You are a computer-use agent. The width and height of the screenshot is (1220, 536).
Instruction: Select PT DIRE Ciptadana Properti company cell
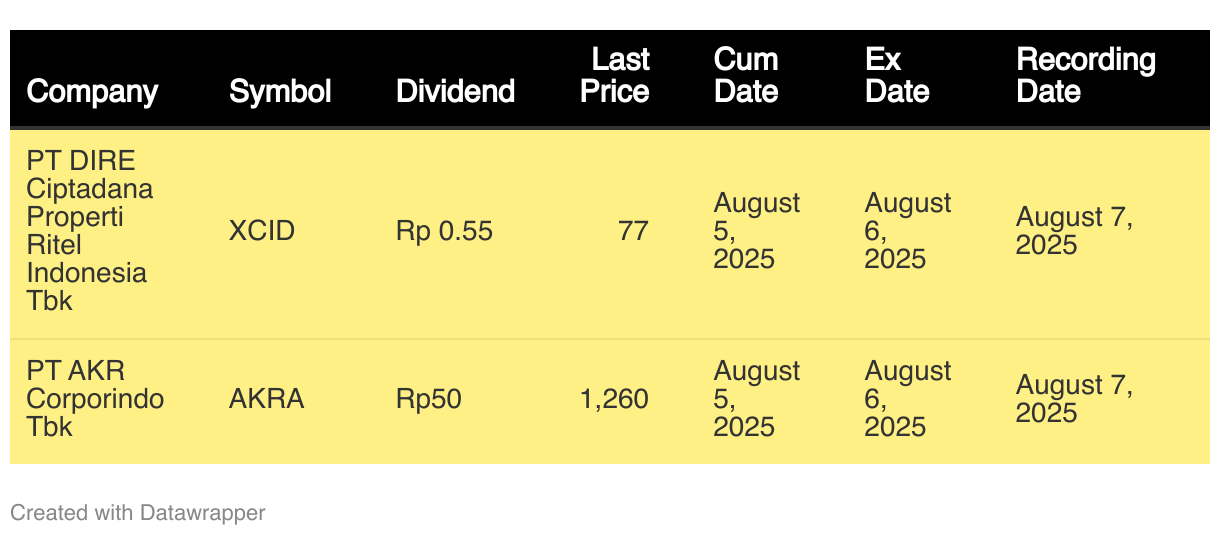90,231
